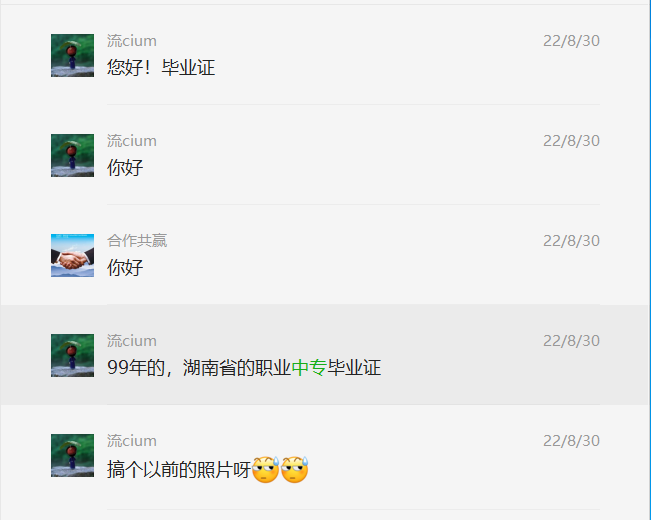Click sender name 流cium on first message

coord(132,41)
